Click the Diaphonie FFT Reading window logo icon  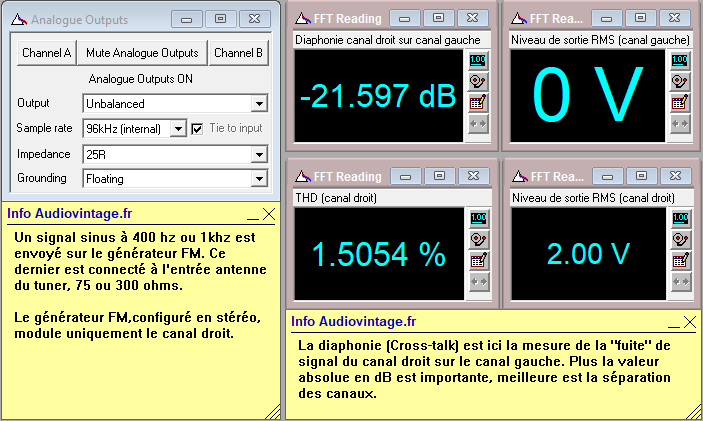click(303, 18)
